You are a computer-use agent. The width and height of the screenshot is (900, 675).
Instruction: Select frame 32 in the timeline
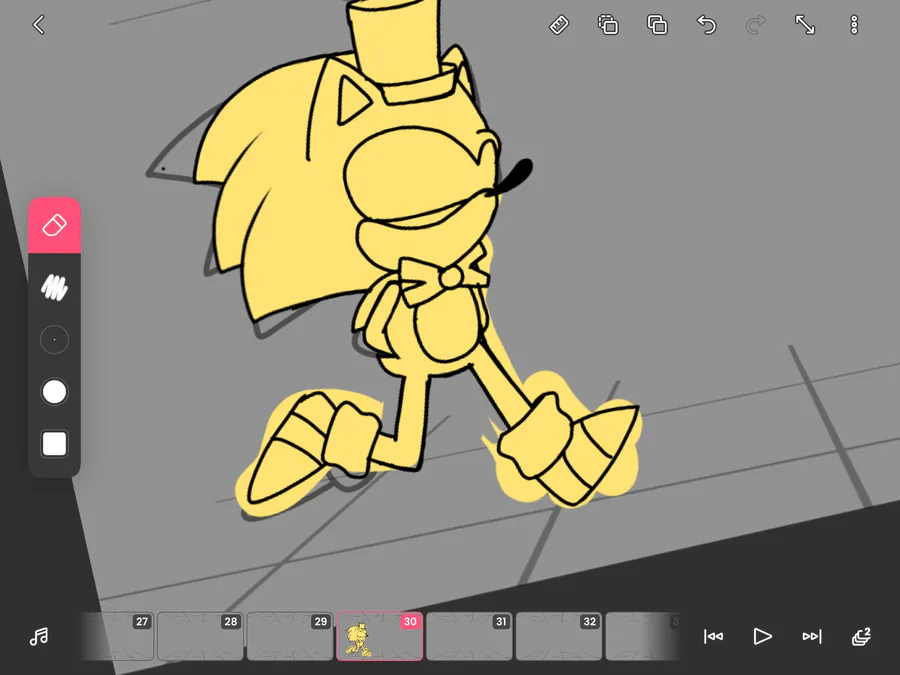558,636
